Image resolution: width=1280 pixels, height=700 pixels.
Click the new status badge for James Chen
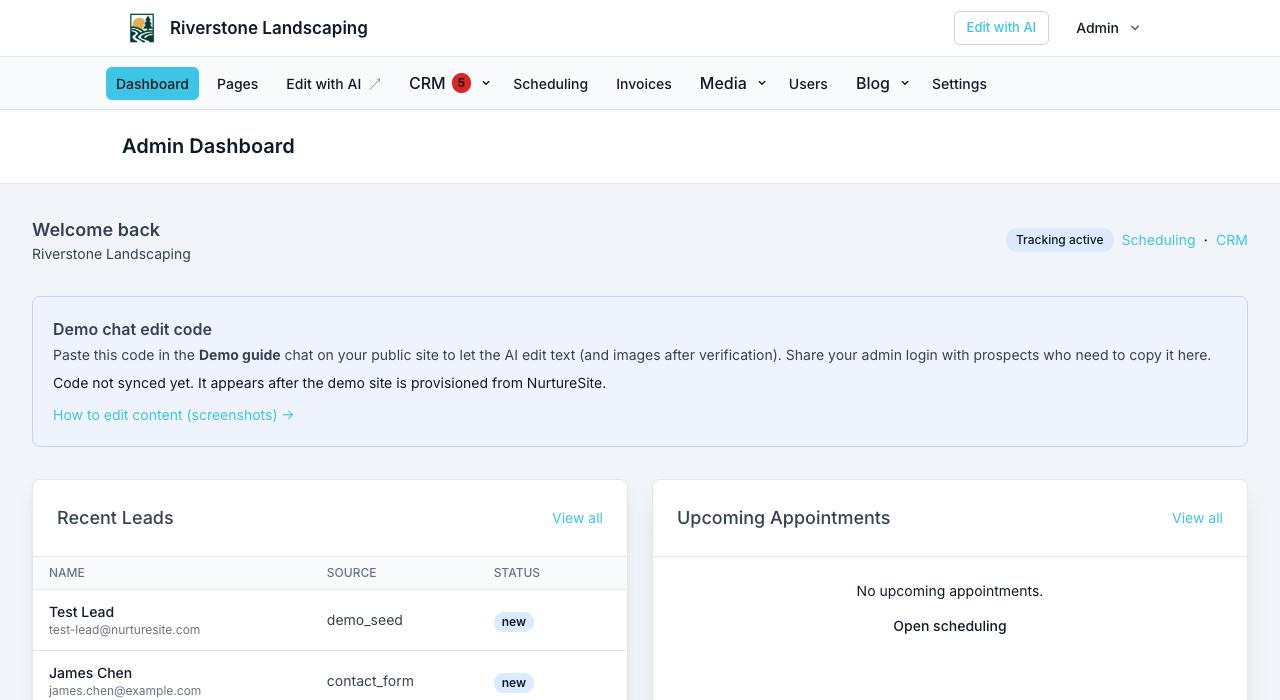pyautogui.click(x=514, y=683)
